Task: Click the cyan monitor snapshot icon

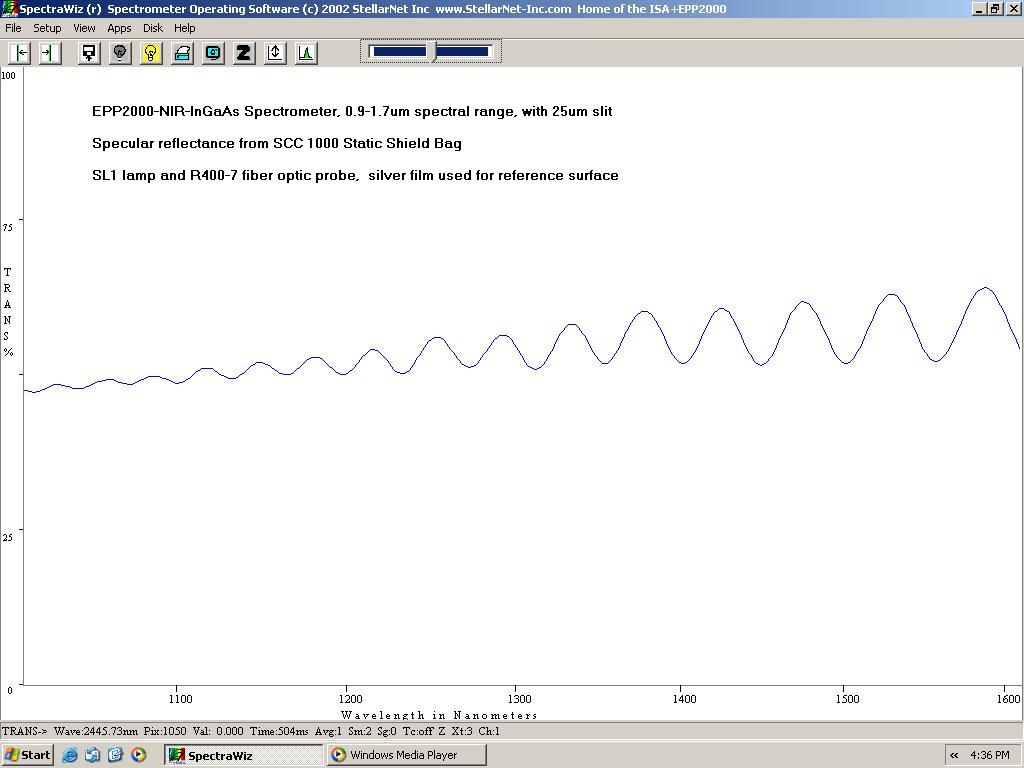Action: tap(214, 53)
